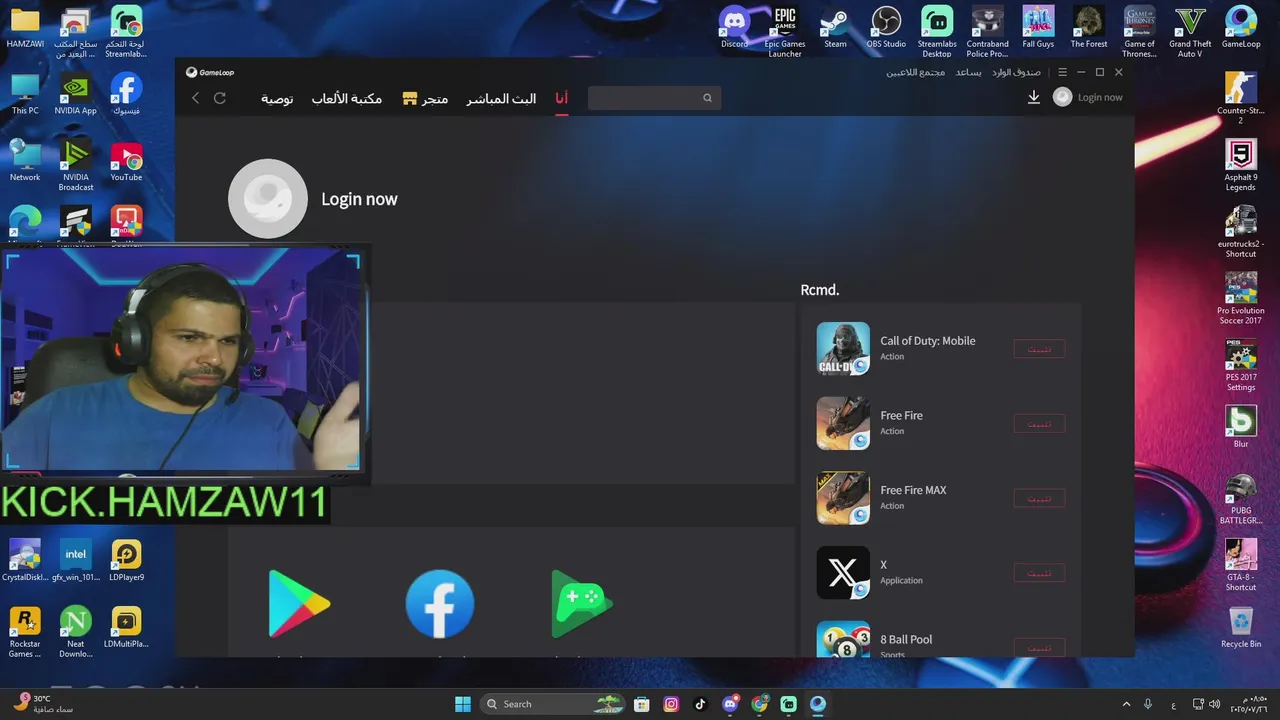Open volume control in system tray
Image resolution: width=1280 pixels, height=720 pixels.
[1214, 704]
